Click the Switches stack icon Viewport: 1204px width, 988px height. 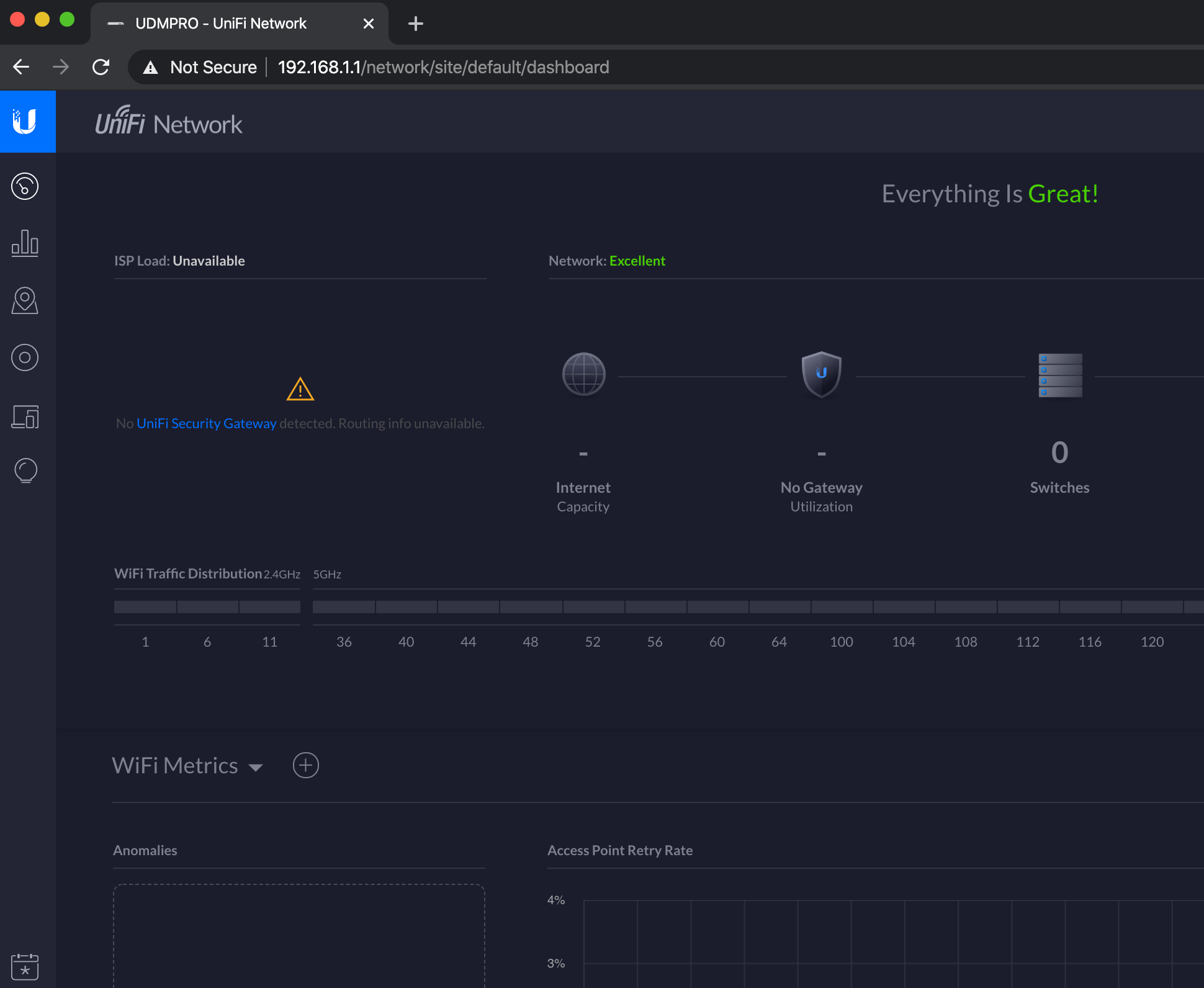pos(1060,375)
